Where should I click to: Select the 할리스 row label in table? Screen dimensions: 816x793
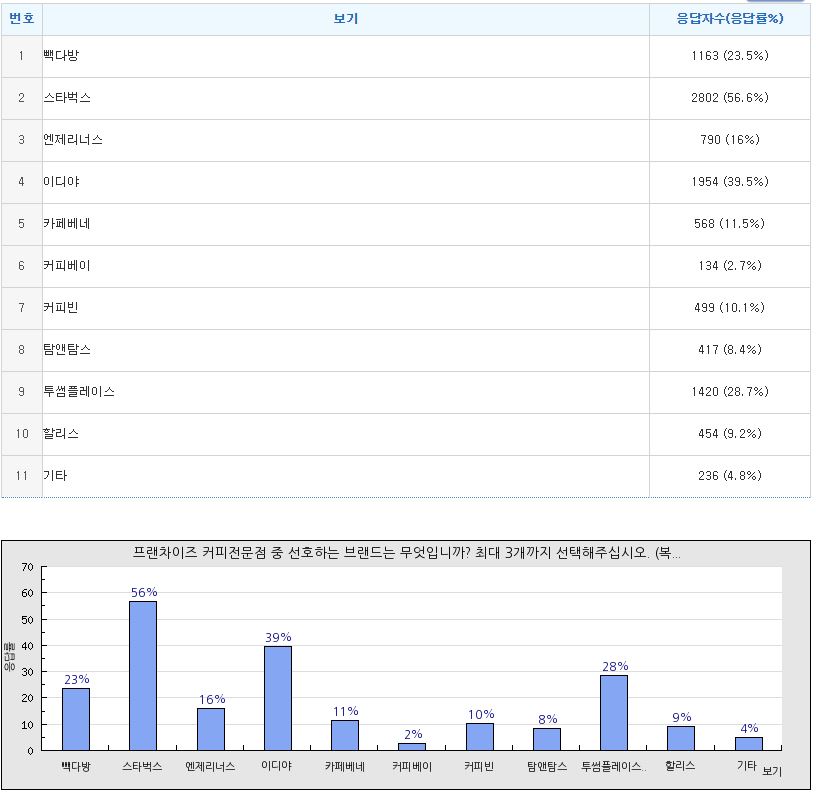(61, 433)
